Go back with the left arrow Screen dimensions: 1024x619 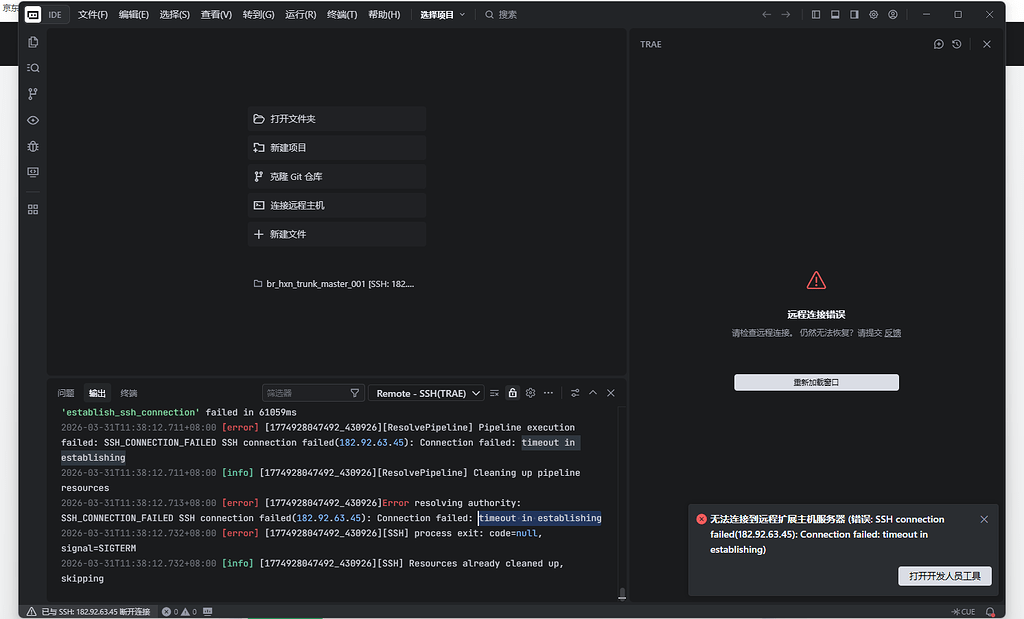pos(767,14)
